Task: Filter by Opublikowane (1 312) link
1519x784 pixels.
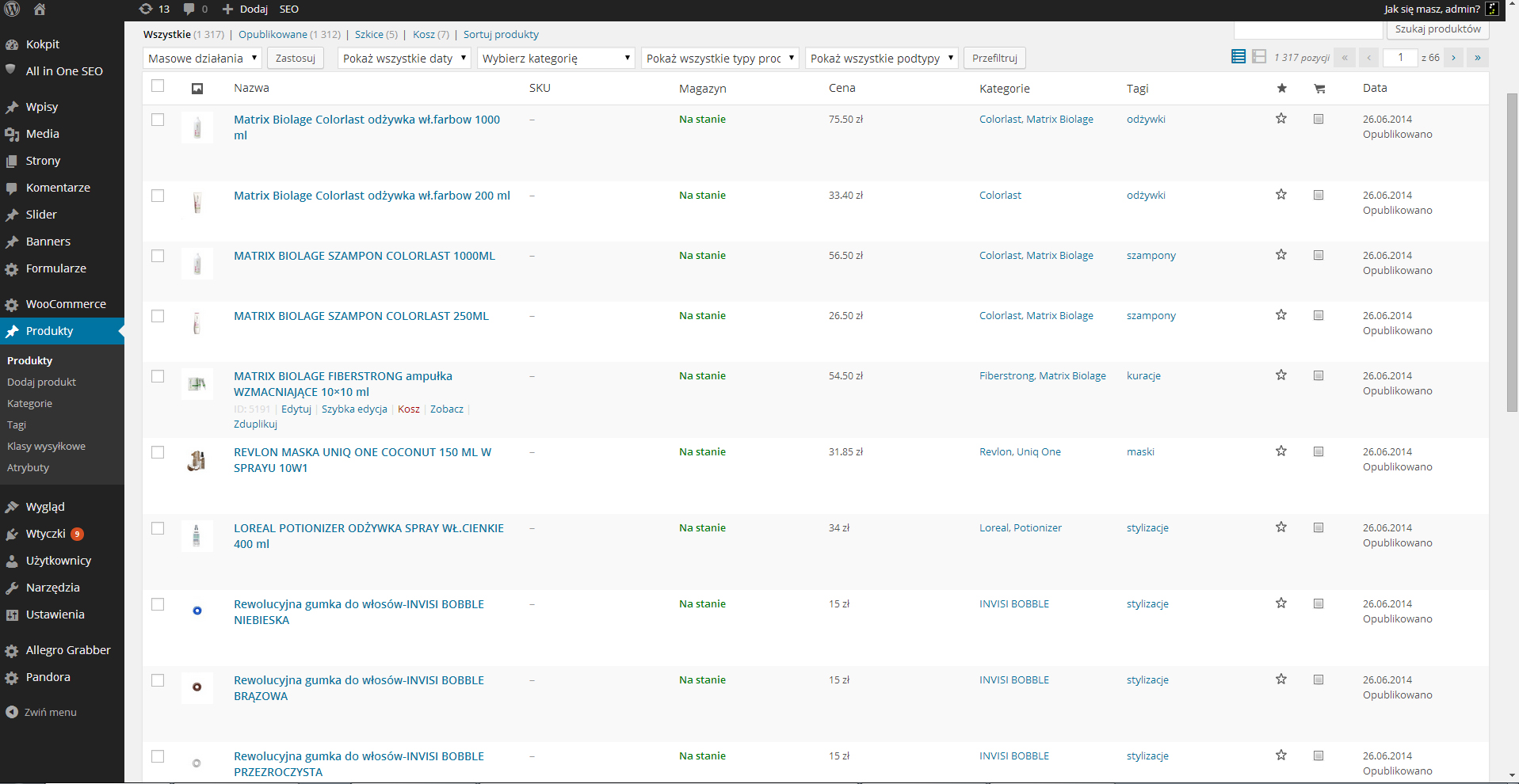Action: click(289, 34)
